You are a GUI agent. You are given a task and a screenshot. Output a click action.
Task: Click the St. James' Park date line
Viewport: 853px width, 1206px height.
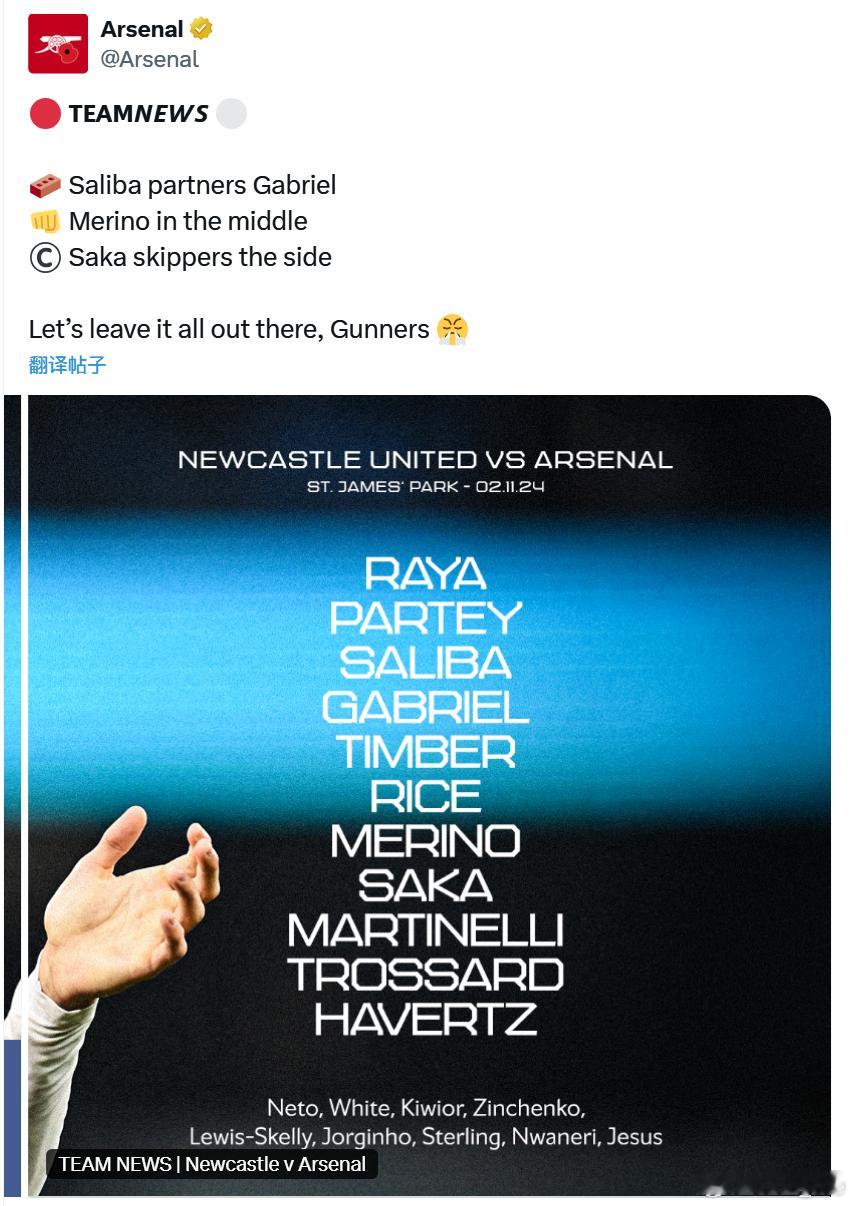(x=425, y=488)
